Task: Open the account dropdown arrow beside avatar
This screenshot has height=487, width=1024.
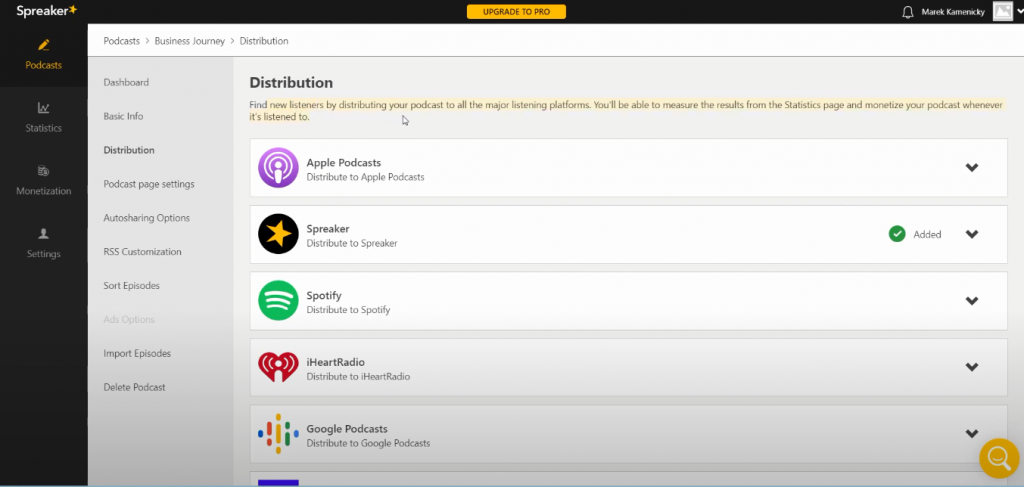Action: [1019, 12]
